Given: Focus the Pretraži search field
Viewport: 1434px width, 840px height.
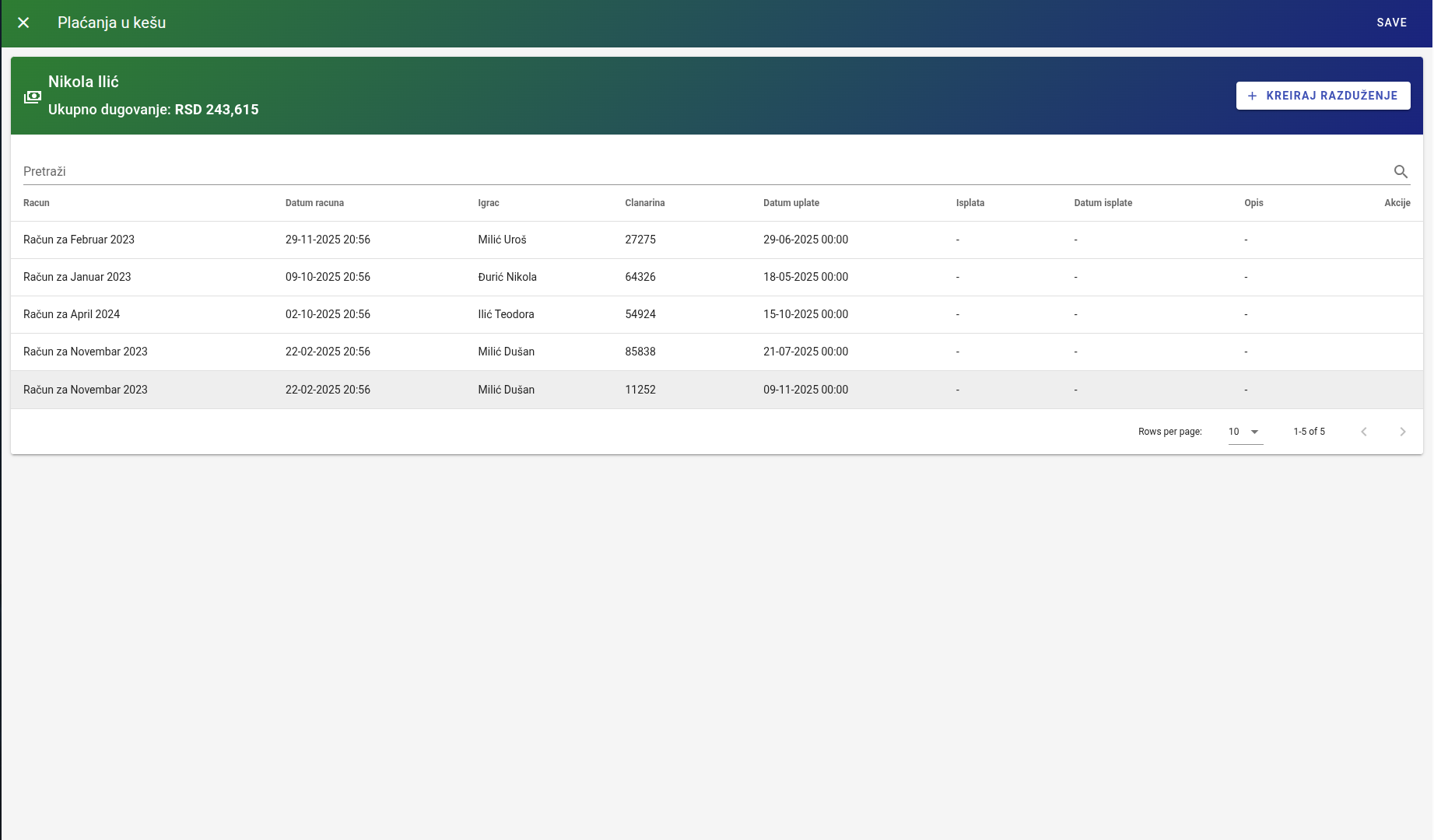Looking at the screenshot, I should pyautogui.click(x=700, y=172).
